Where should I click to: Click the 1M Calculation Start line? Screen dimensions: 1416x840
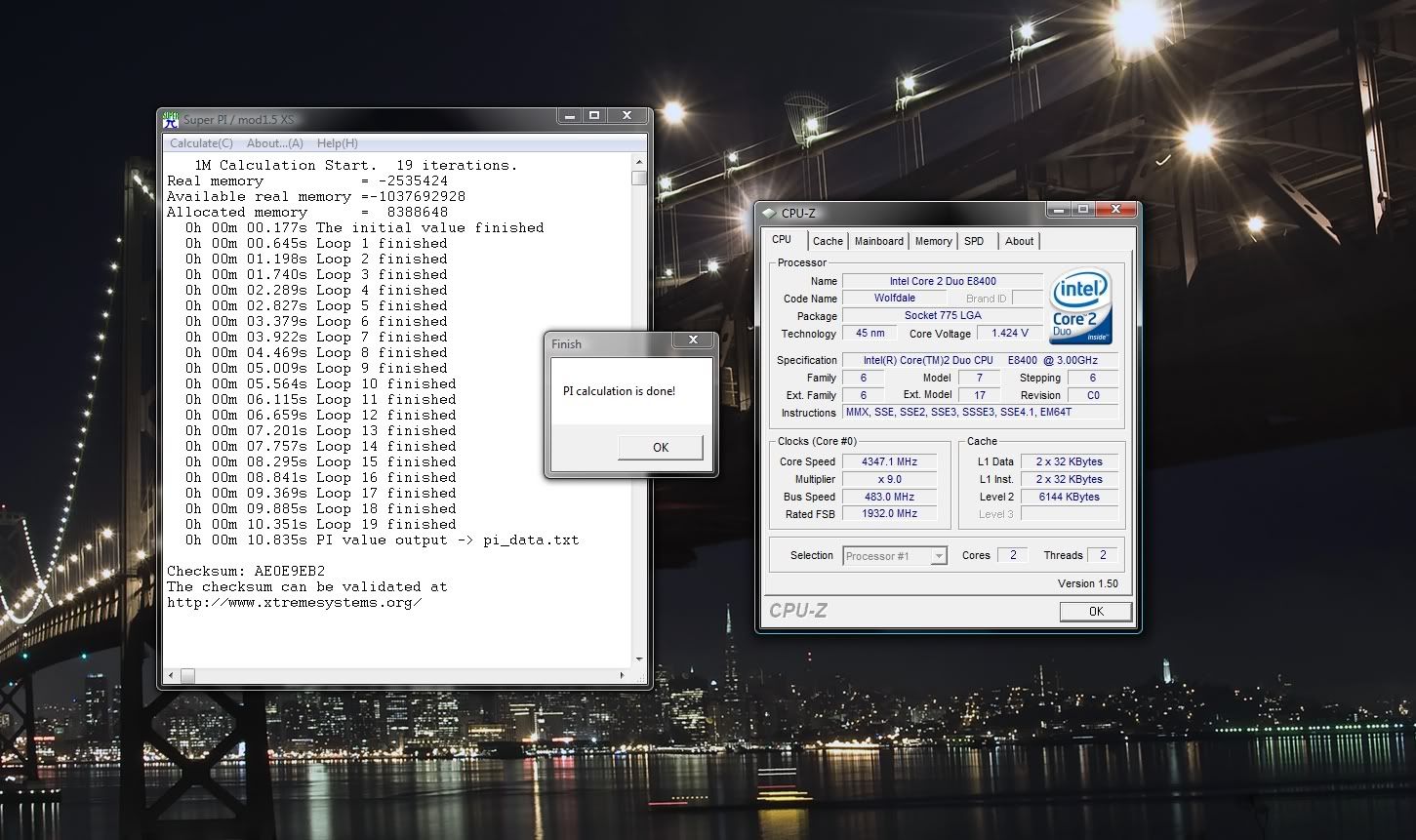[356, 165]
